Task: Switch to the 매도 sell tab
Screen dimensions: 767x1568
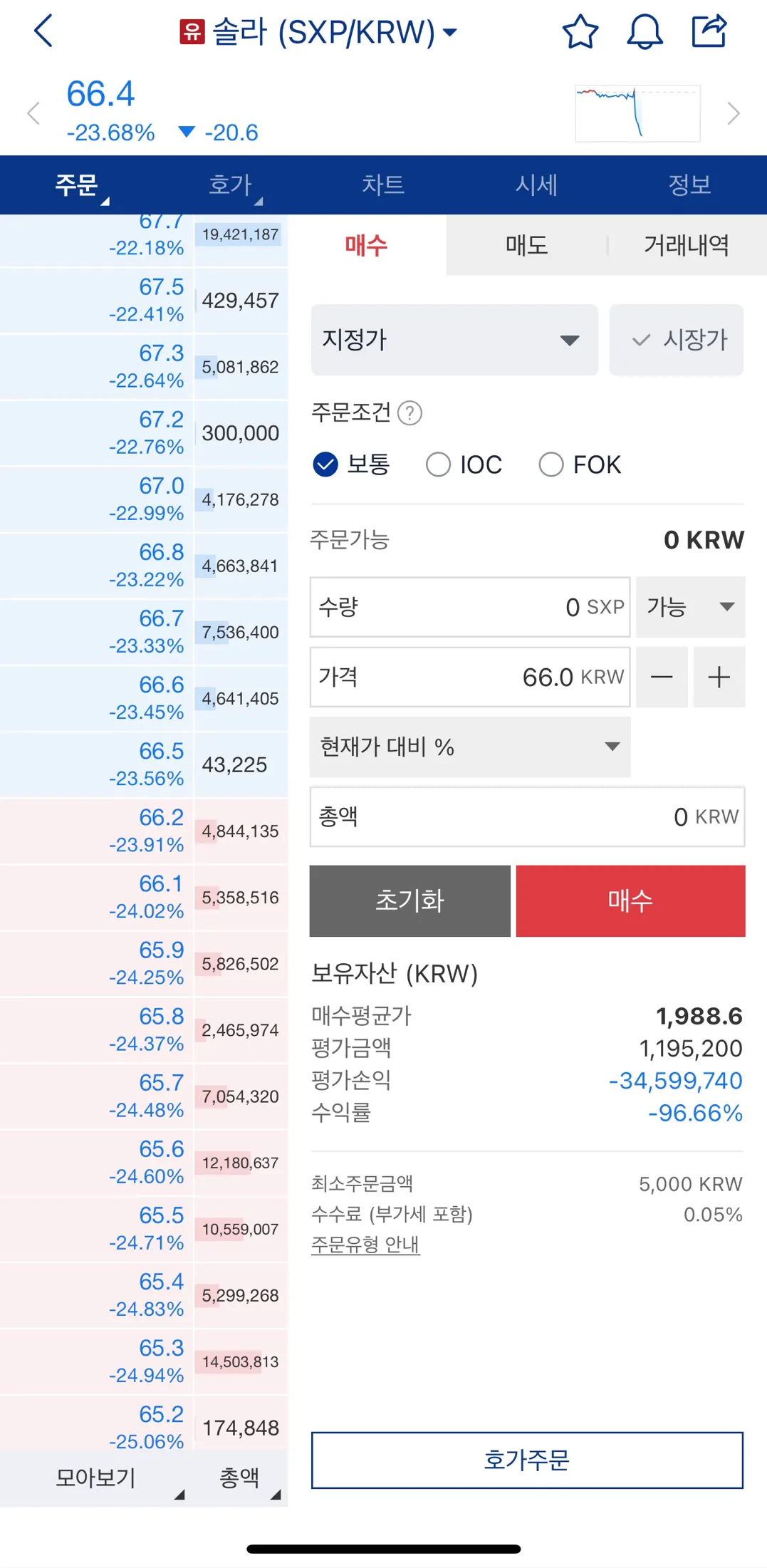Action: [x=526, y=245]
